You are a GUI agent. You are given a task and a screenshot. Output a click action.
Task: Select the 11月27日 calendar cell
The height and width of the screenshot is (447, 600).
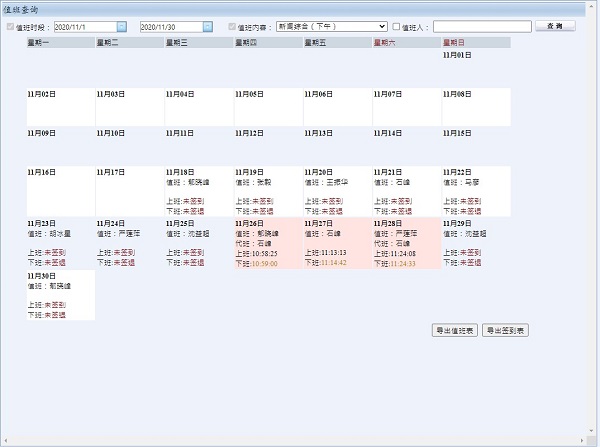tap(337, 243)
